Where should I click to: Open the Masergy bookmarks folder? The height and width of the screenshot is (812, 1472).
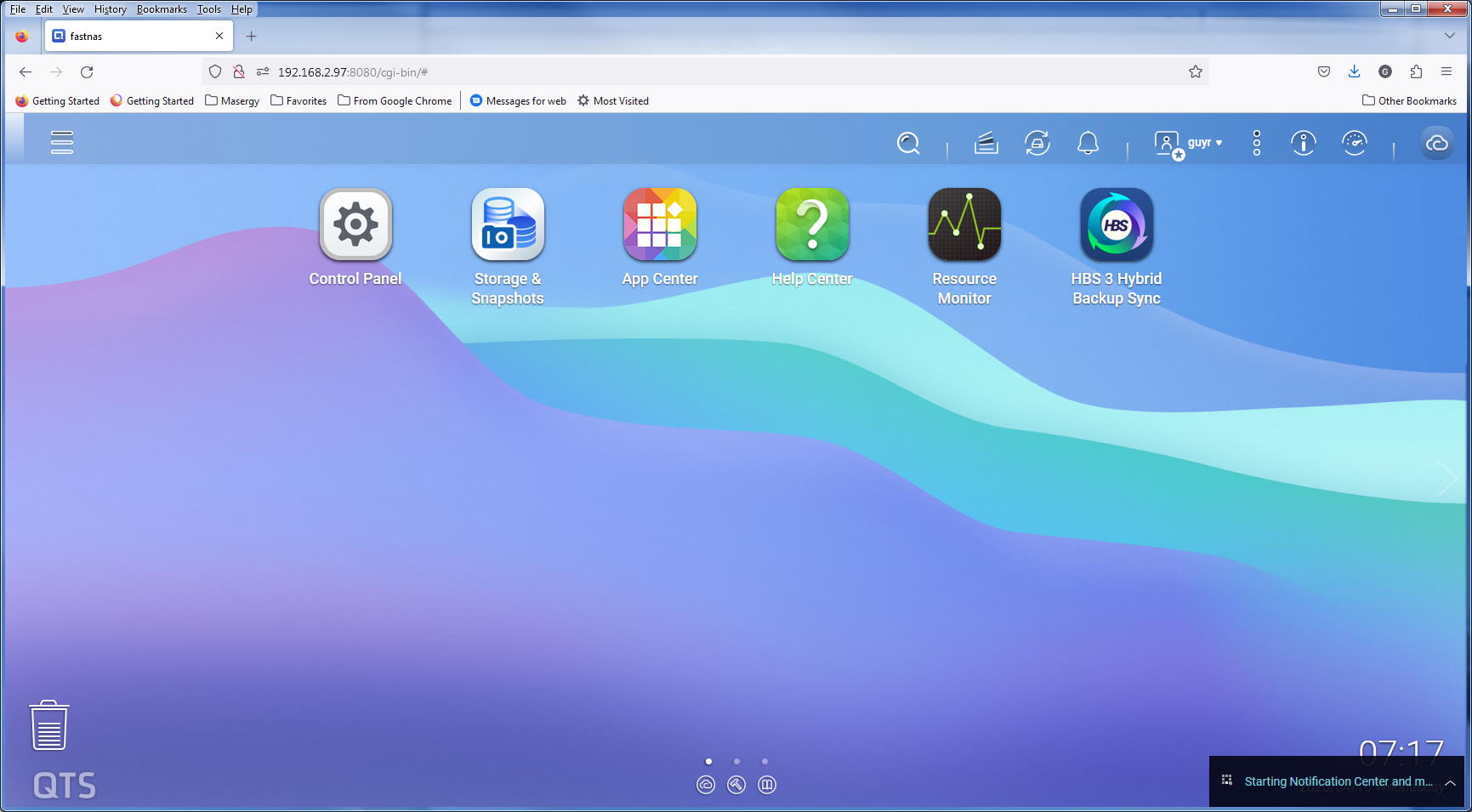232,101
